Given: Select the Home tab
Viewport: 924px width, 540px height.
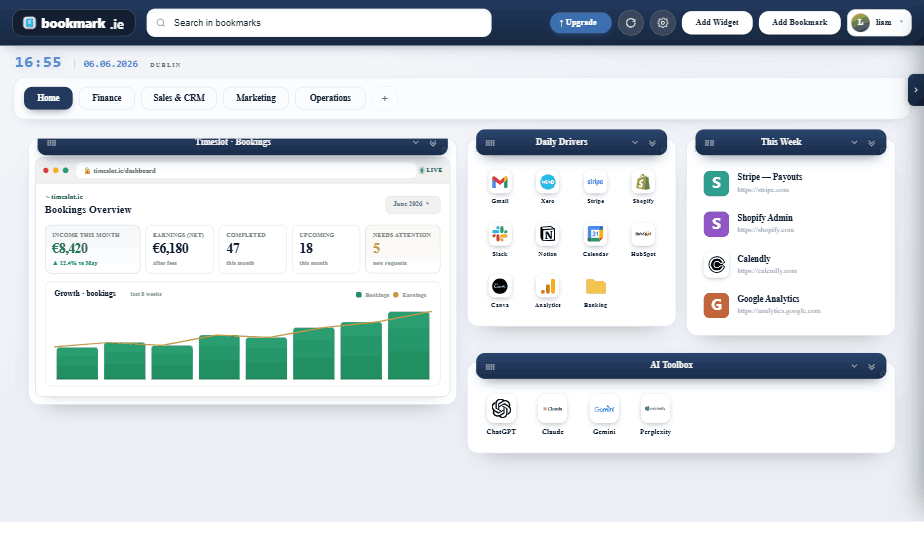Looking at the screenshot, I should point(48,98).
